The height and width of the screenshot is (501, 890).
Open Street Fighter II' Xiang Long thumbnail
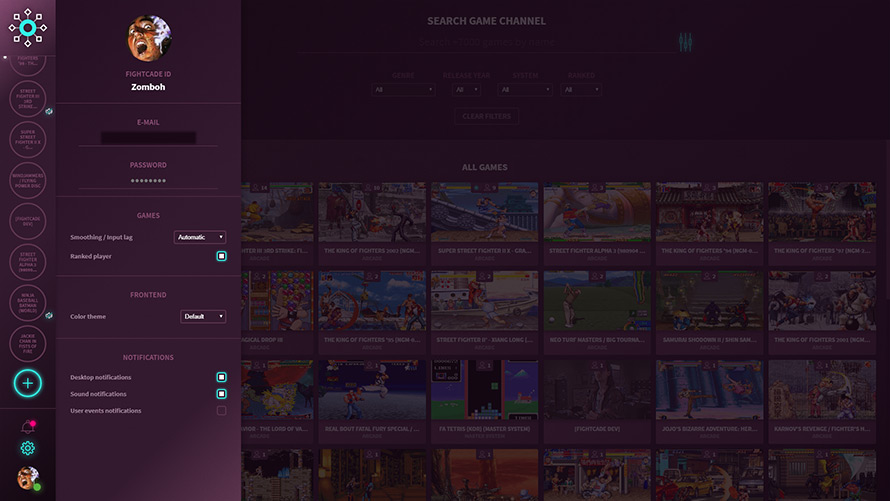point(484,301)
